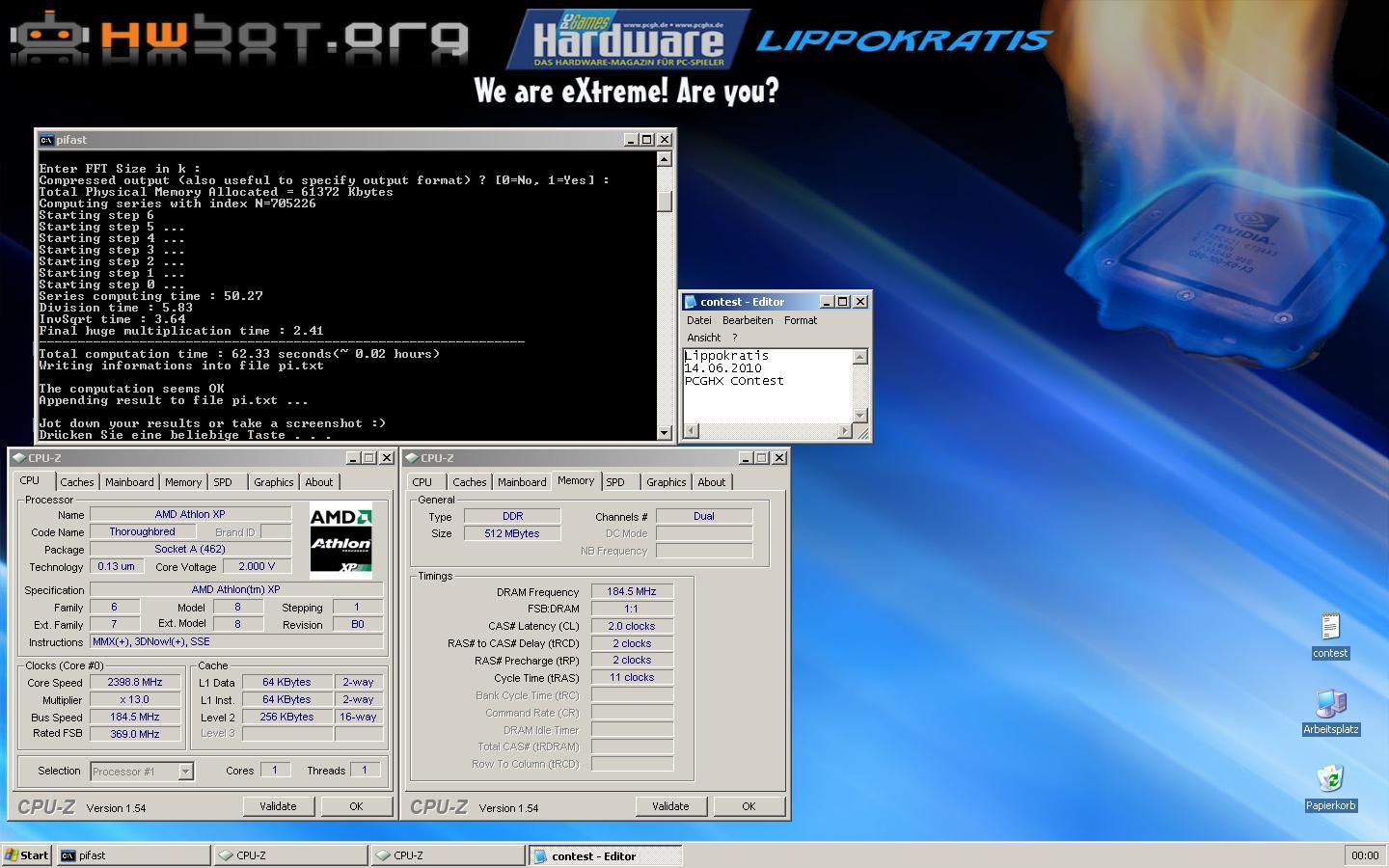Click the FSB:DRAM value 1:1
This screenshot has height=868, width=1389.
[x=632, y=609]
